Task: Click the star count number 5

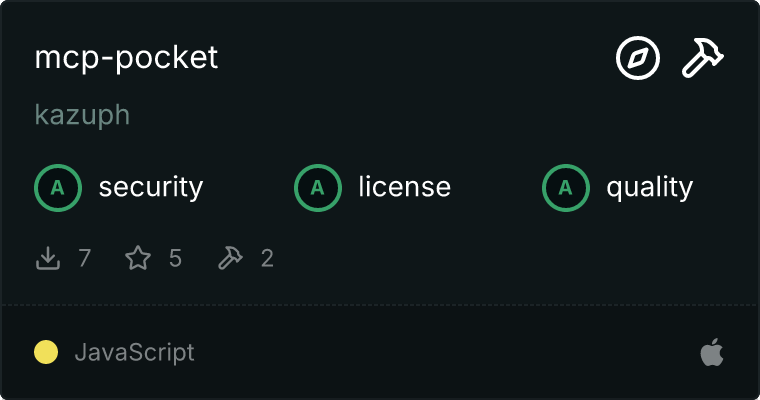Action: tap(175, 259)
